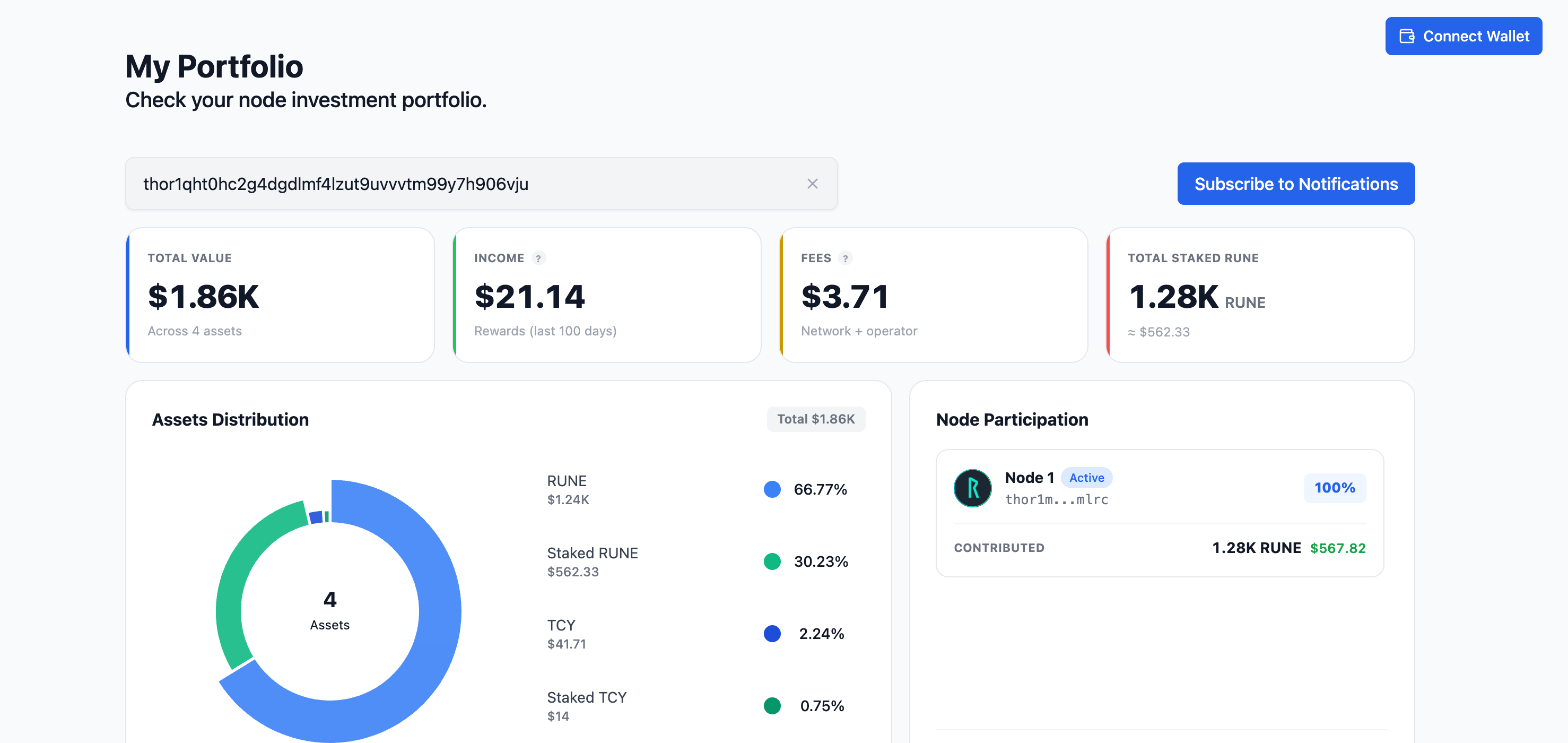Click the Connect Wallet button
The height and width of the screenshot is (743, 1568).
click(x=1464, y=37)
